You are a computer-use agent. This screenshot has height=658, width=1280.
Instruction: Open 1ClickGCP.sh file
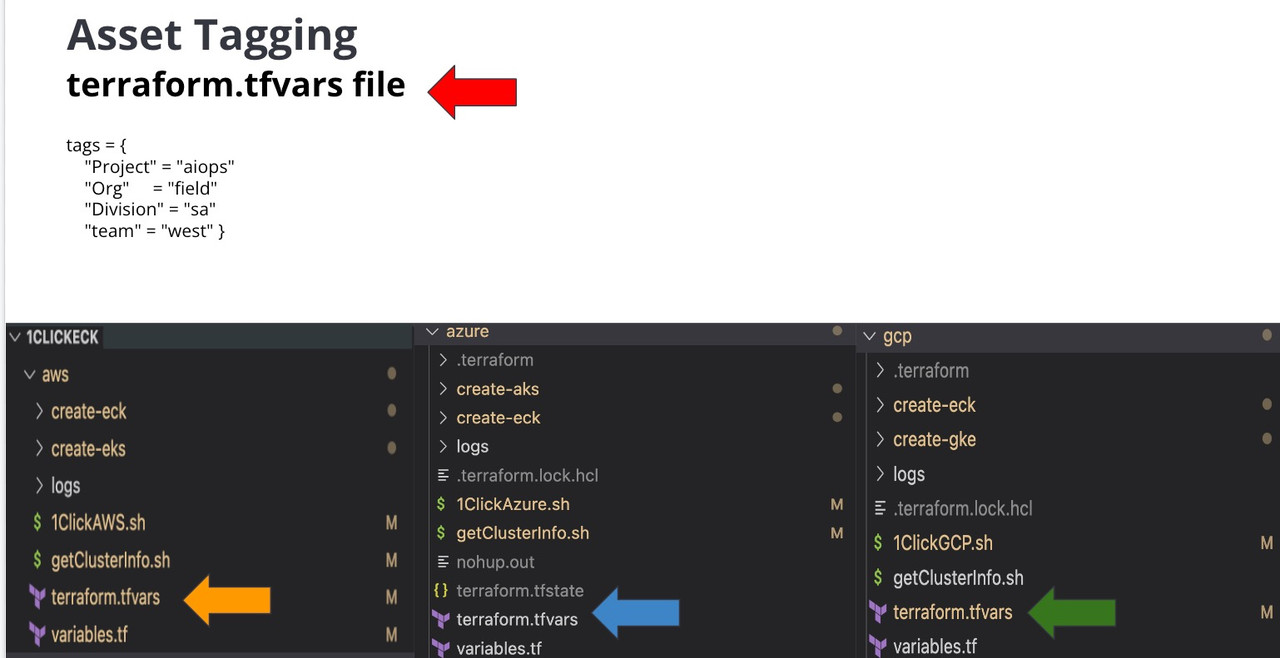pyautogui.click(x=943, y=543)
